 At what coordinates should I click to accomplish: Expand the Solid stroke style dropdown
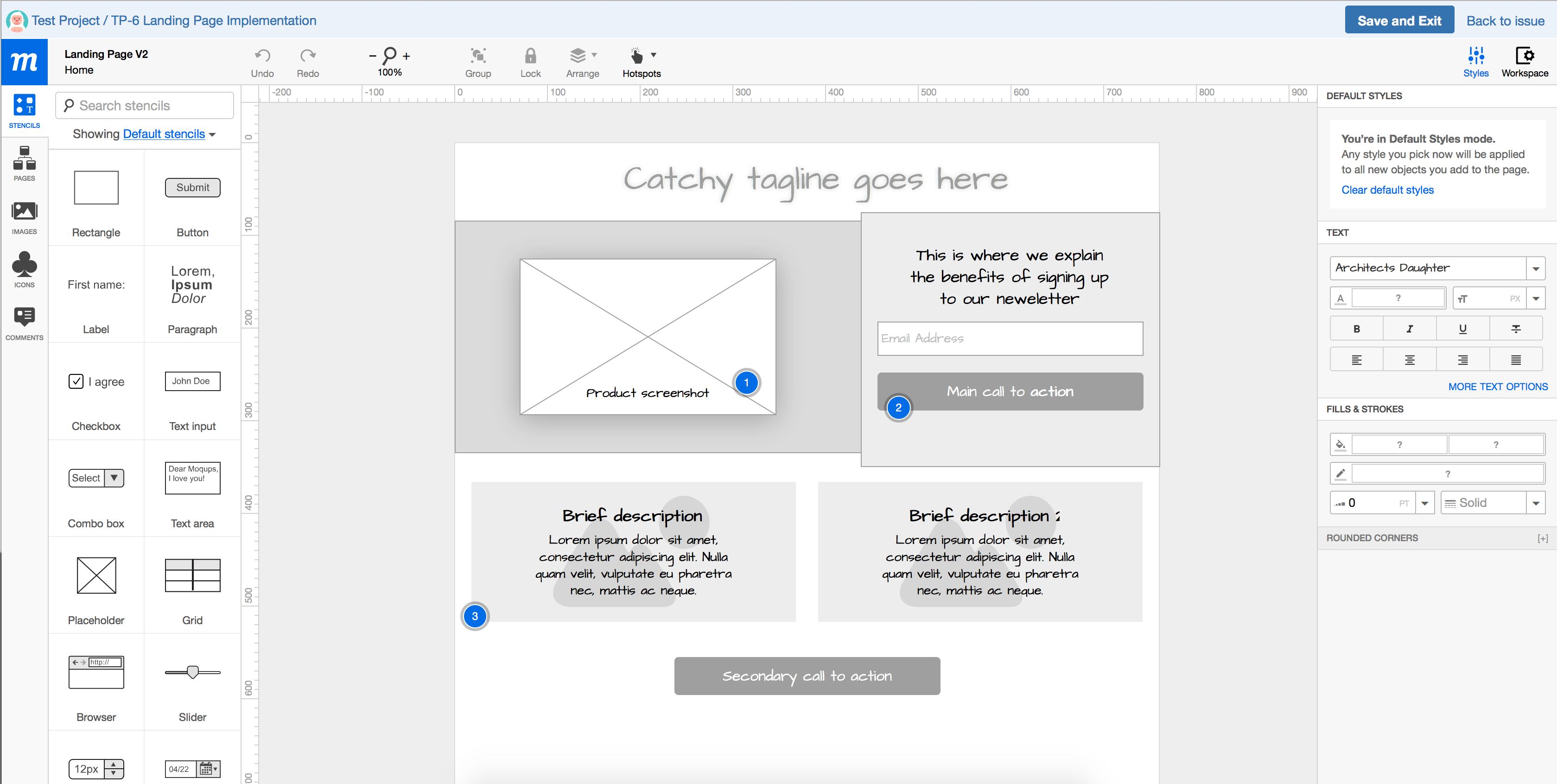[x=1535, y=503]
